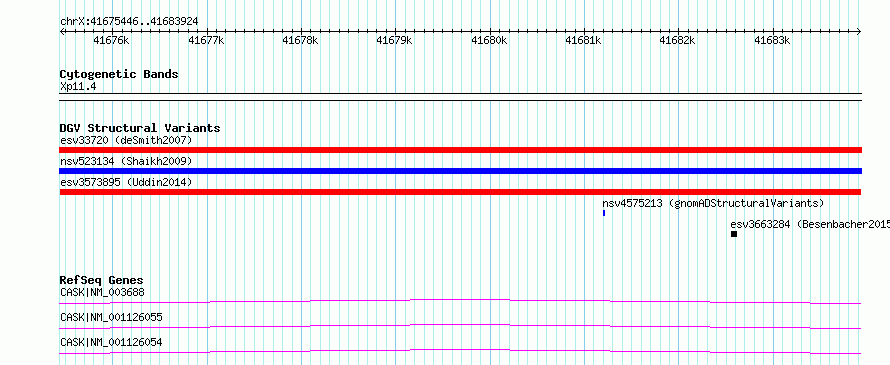This screenshot has width=890, height=365.
Task: Open the nsv4575213 gnomADStructuralVariants label
Action: click(713, 203)
